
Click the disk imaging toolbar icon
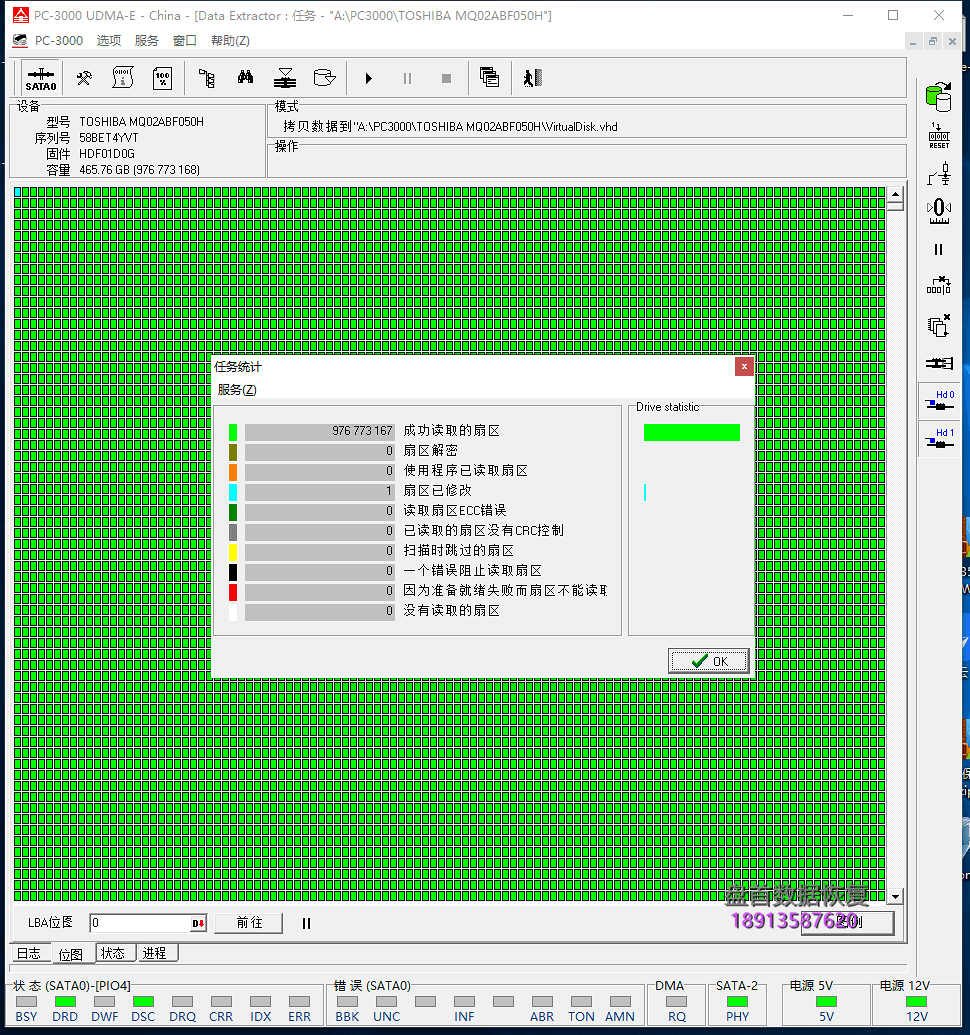tap(284, 79)
